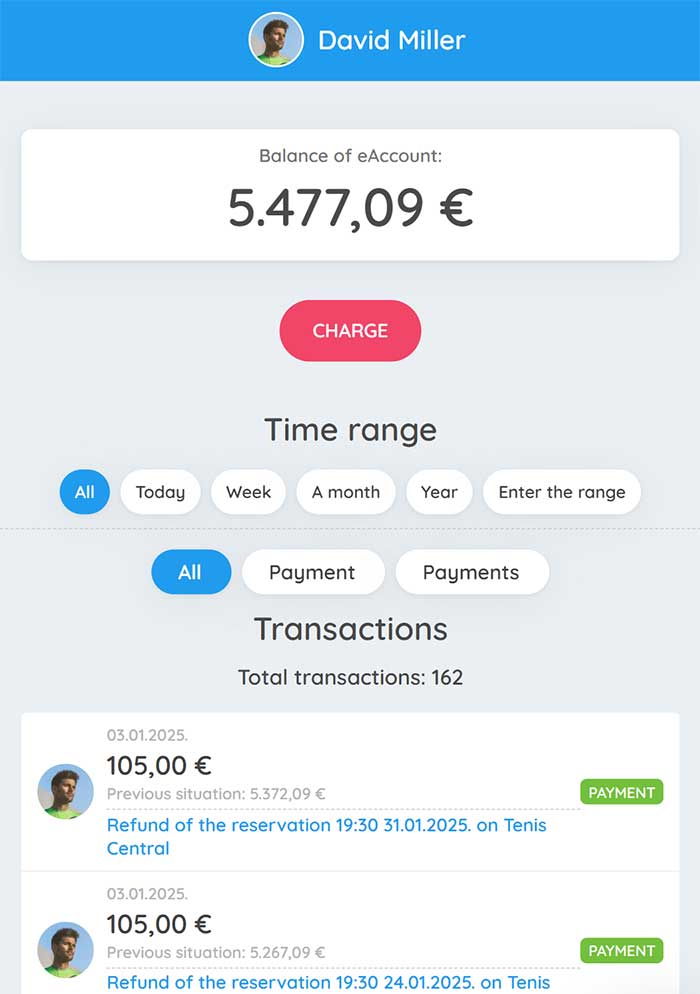The height and width of the screenshot is (994, 700).
Task: Click David Miller's header profile avatar
Action: pos(276,39)
